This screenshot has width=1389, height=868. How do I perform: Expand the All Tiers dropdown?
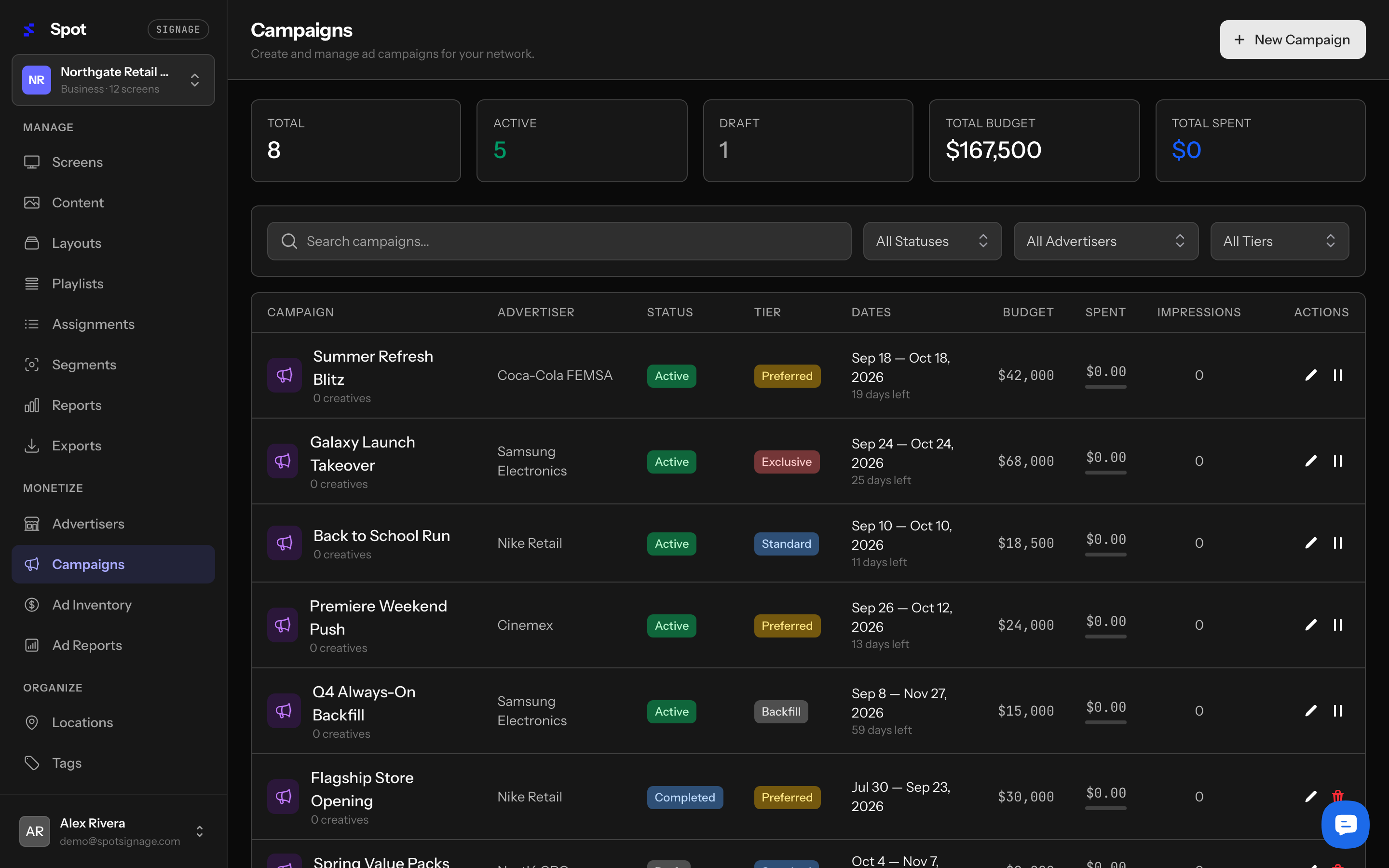[1280, 241]
